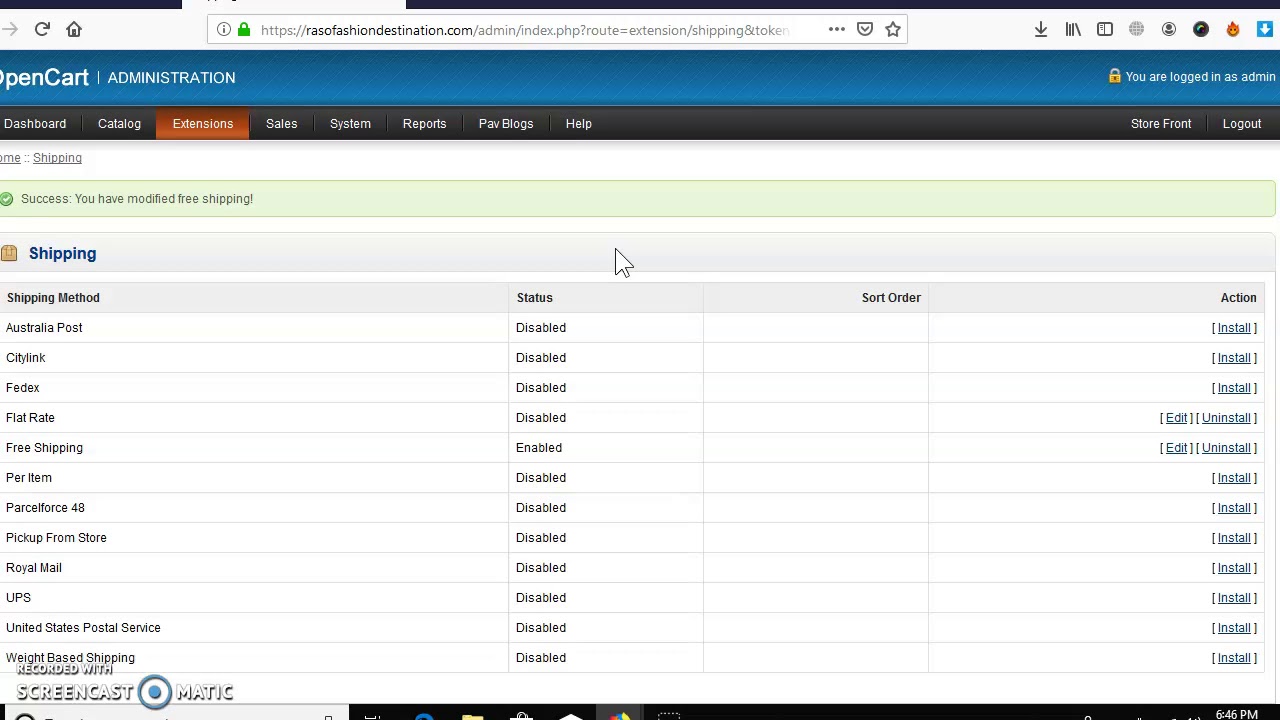Install Citylink shipping method
Viewport: 1280px width, 720px height.
[1234, 358]
